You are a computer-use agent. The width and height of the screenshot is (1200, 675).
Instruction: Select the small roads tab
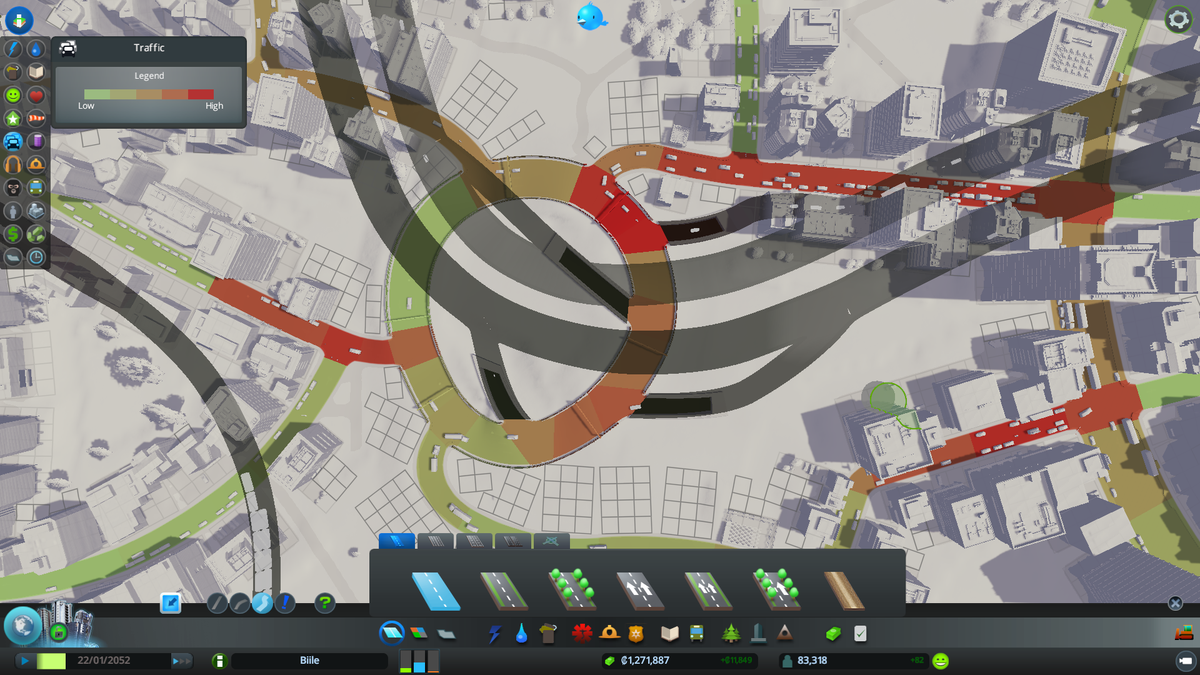point(397,541)
